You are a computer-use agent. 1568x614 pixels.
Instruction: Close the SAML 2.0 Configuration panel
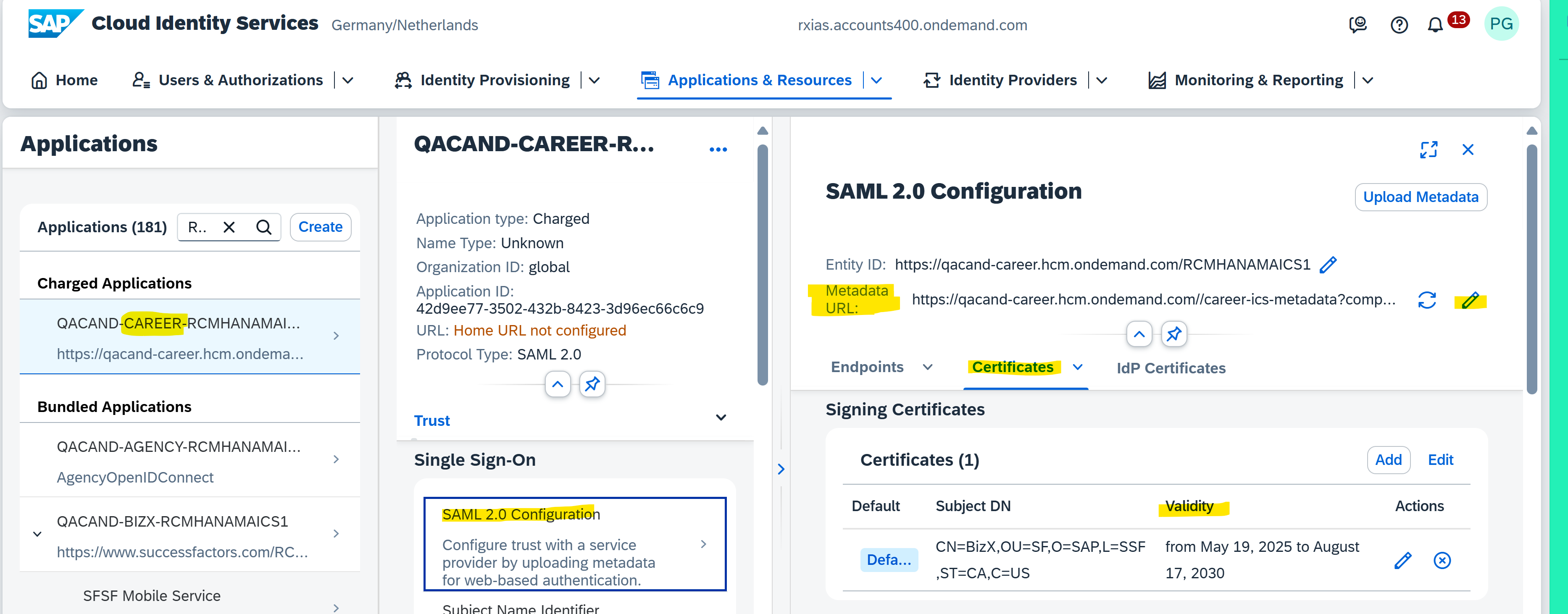pyautogui.click(x=1468, y=150)
